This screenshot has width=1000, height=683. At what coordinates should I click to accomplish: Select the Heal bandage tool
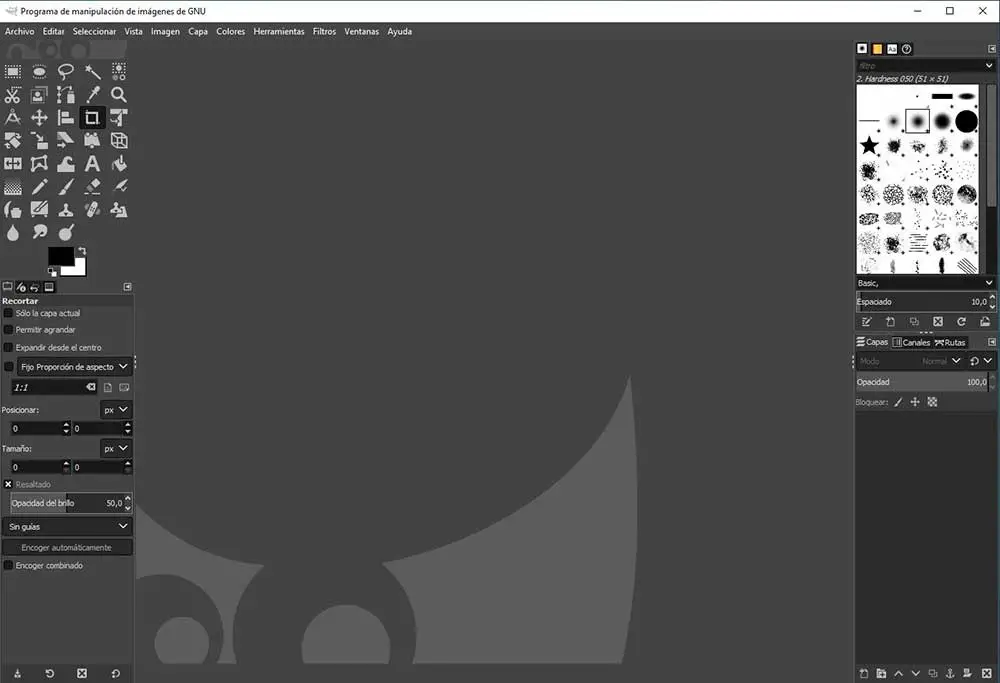coord(92,210)
